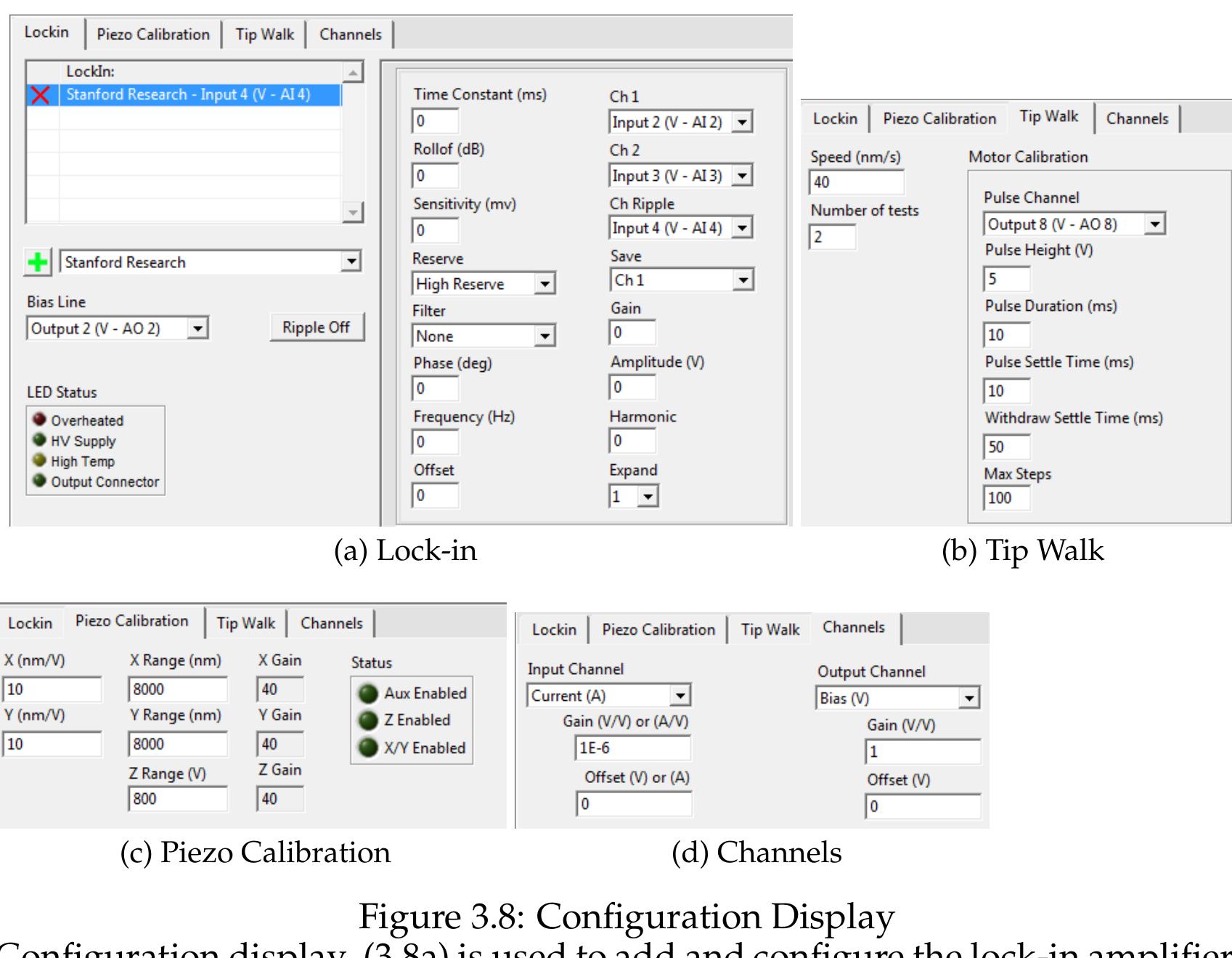Viewport: 1232px width, 958px height.
Task: Open the Reserve dropdown set to High Reserve
Action: 483,283
